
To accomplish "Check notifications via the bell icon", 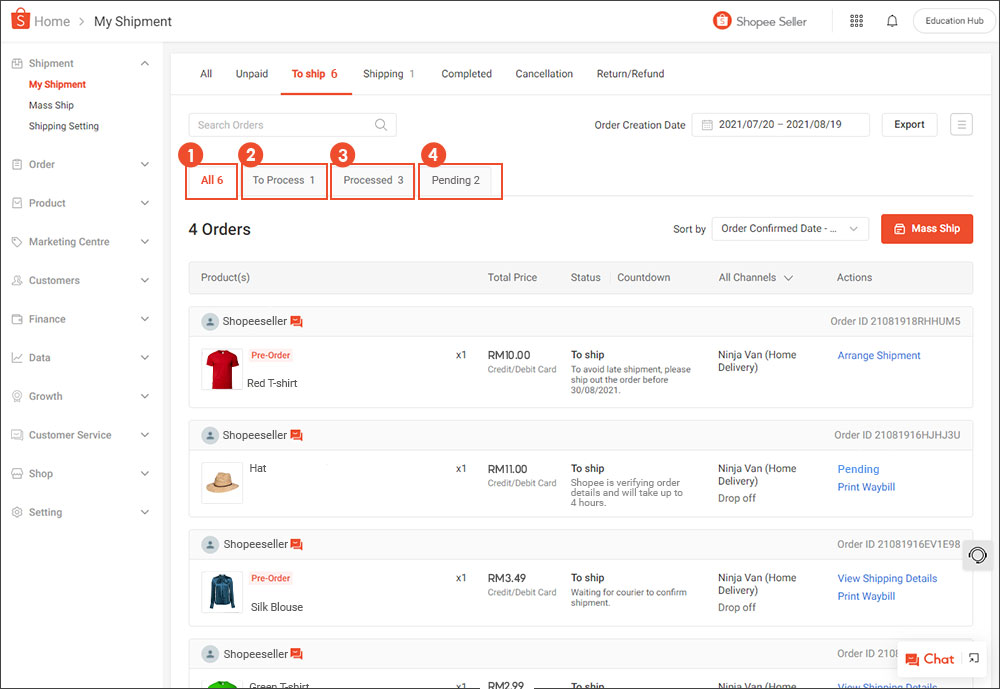I will (x=892, y=20).
